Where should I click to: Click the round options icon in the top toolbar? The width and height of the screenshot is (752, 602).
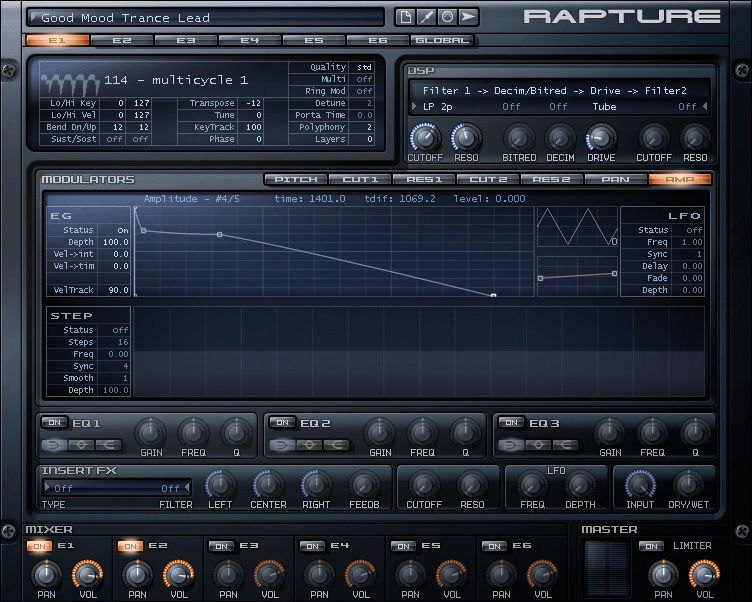pos(447,17)
